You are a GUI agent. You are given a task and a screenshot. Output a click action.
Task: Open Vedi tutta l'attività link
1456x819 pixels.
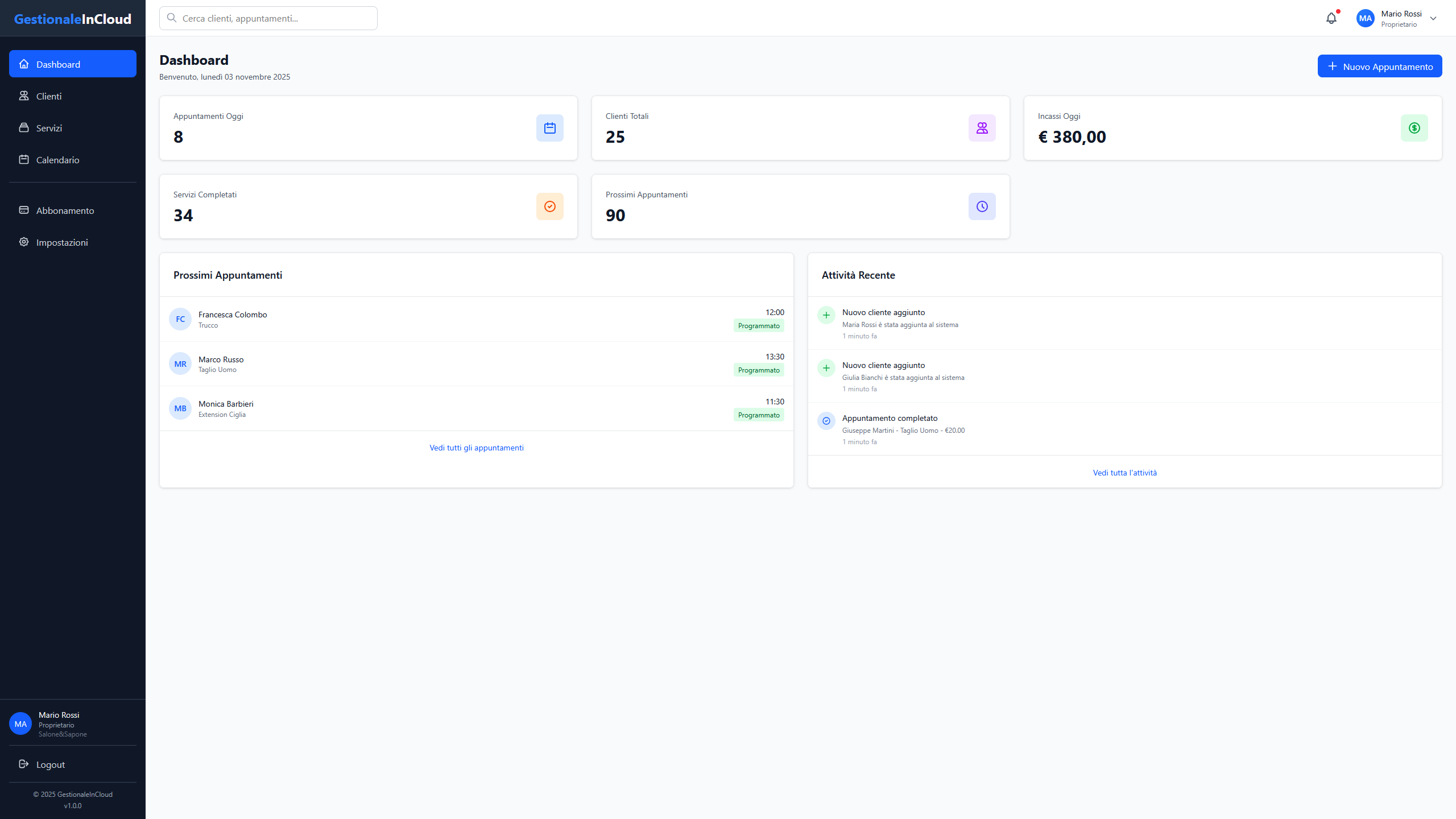[x=1124, y=472]
